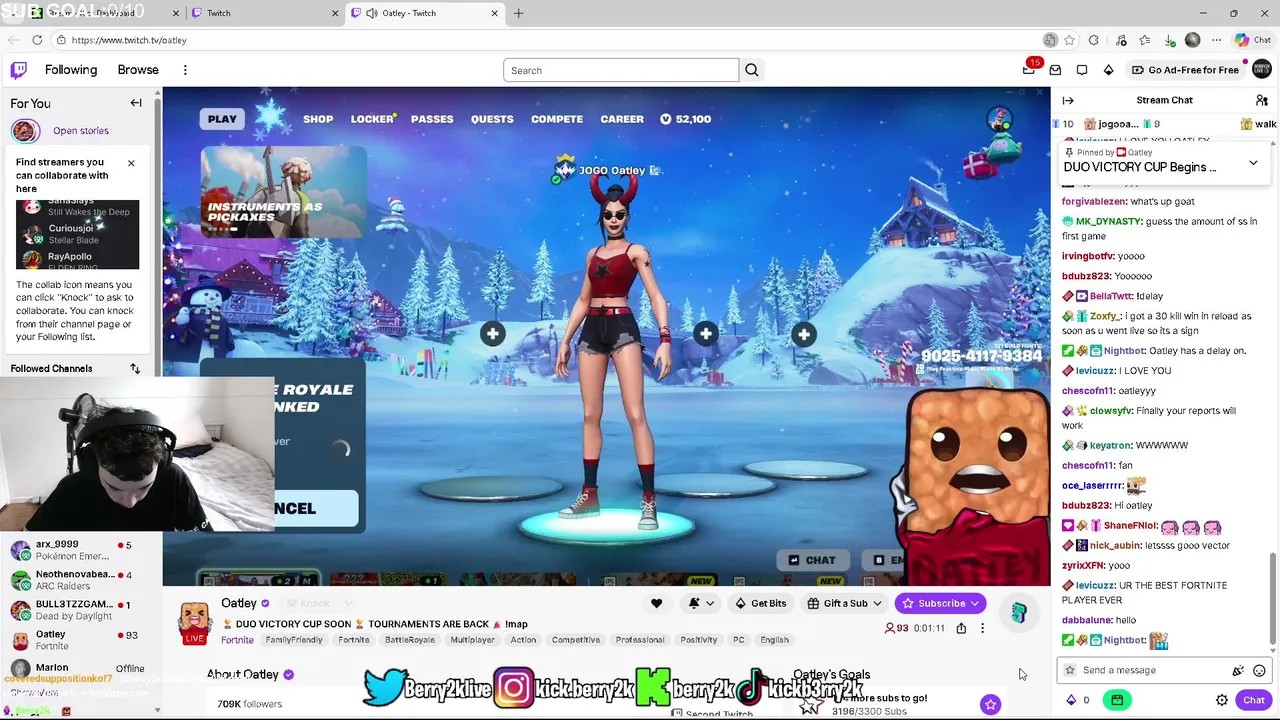Click Nightbot username in delay message
This screenshot has width=1280, height=720.
tap(1124, 351)
